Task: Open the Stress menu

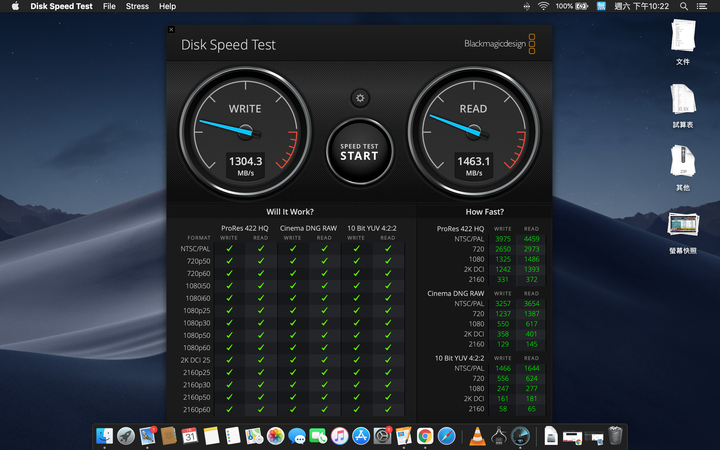Action: click(x=137, y=6)
